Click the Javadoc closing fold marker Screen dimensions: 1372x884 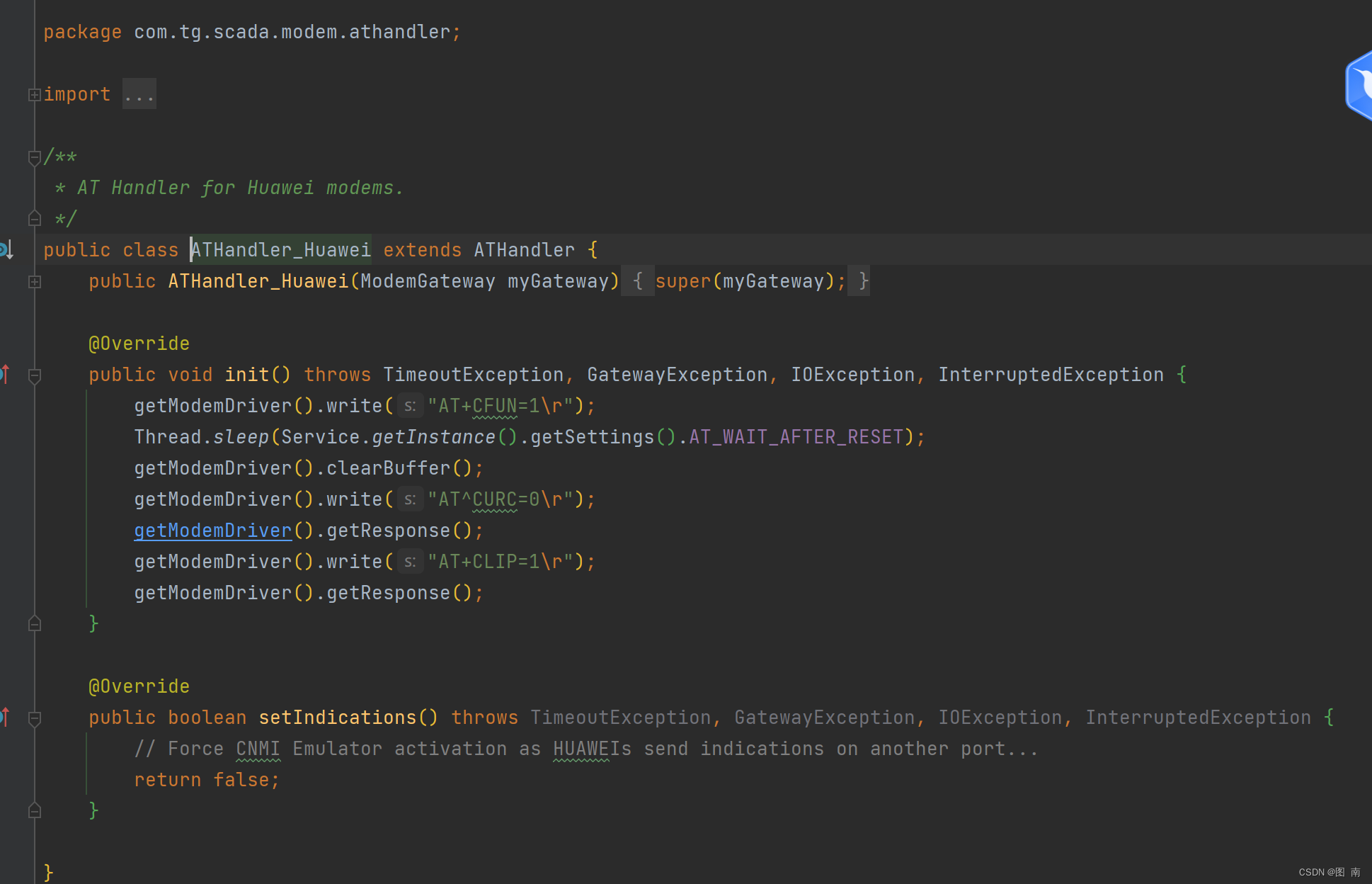point(34,219)
